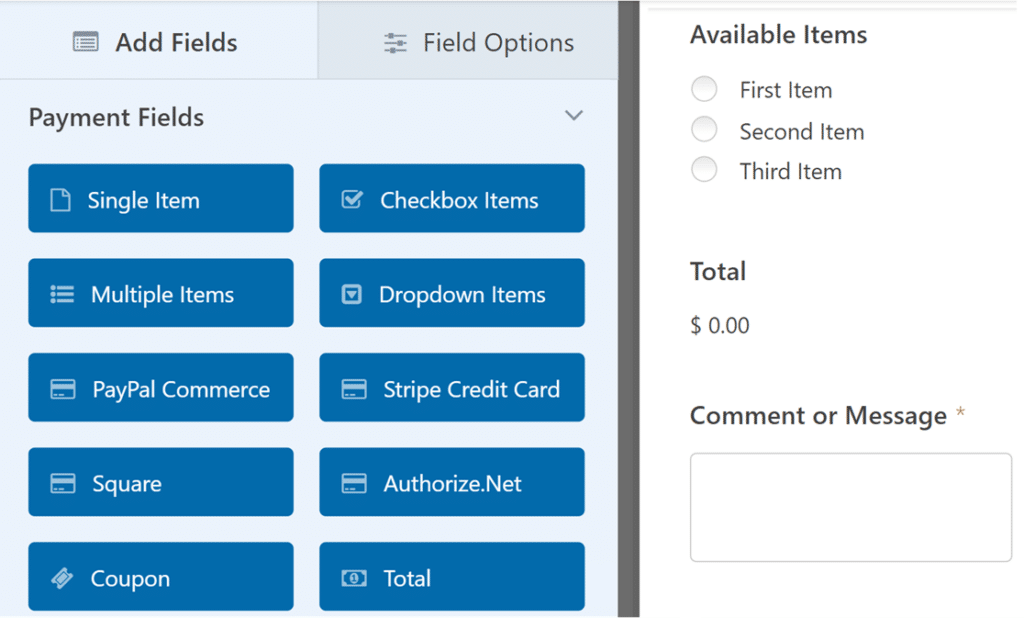Collapse the Payment Fields section
1024x618 pixels.
pos(574,116)
